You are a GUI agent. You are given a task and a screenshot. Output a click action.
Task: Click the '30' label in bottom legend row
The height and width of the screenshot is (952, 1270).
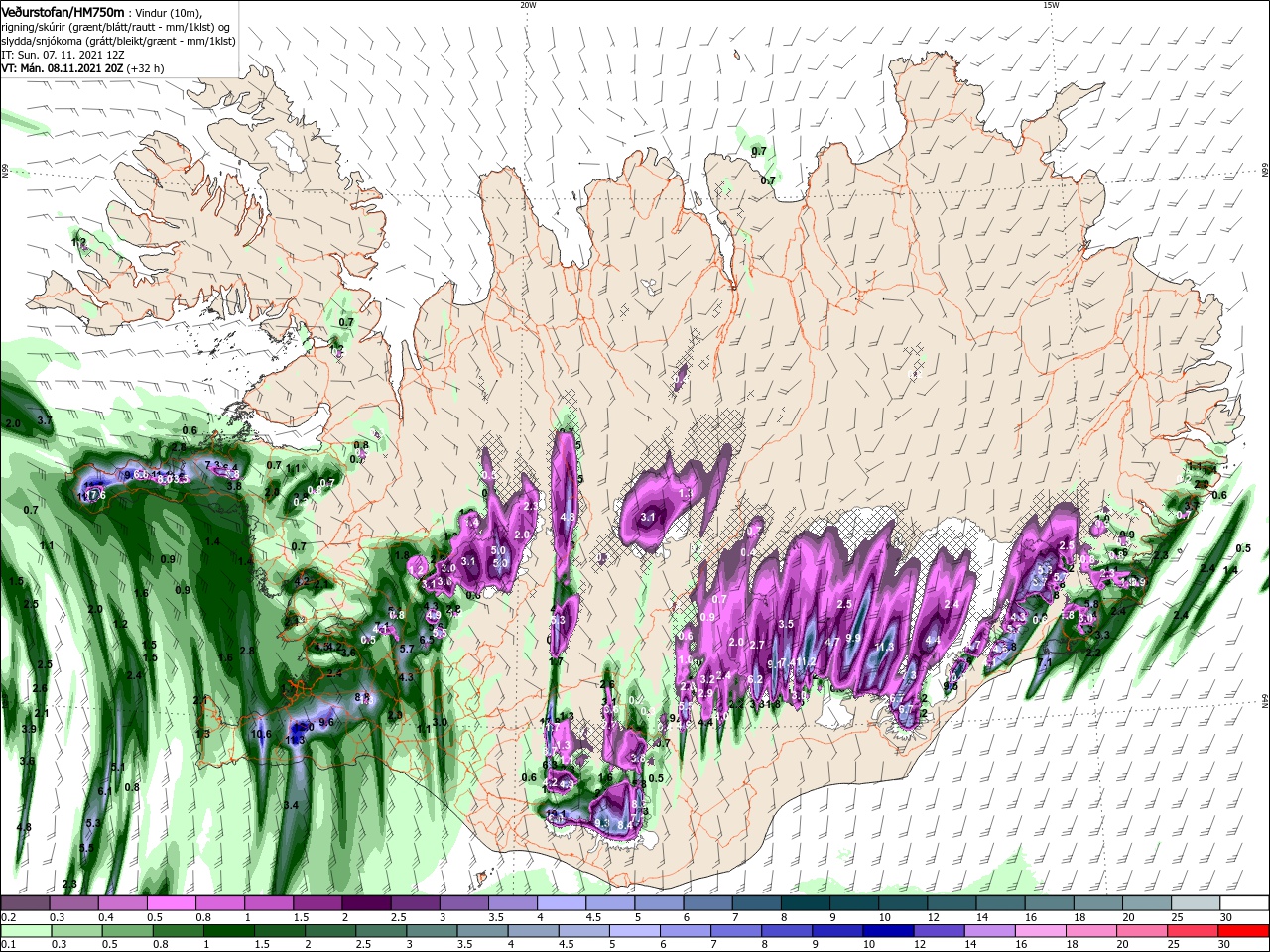click(x=1225, y=944)
